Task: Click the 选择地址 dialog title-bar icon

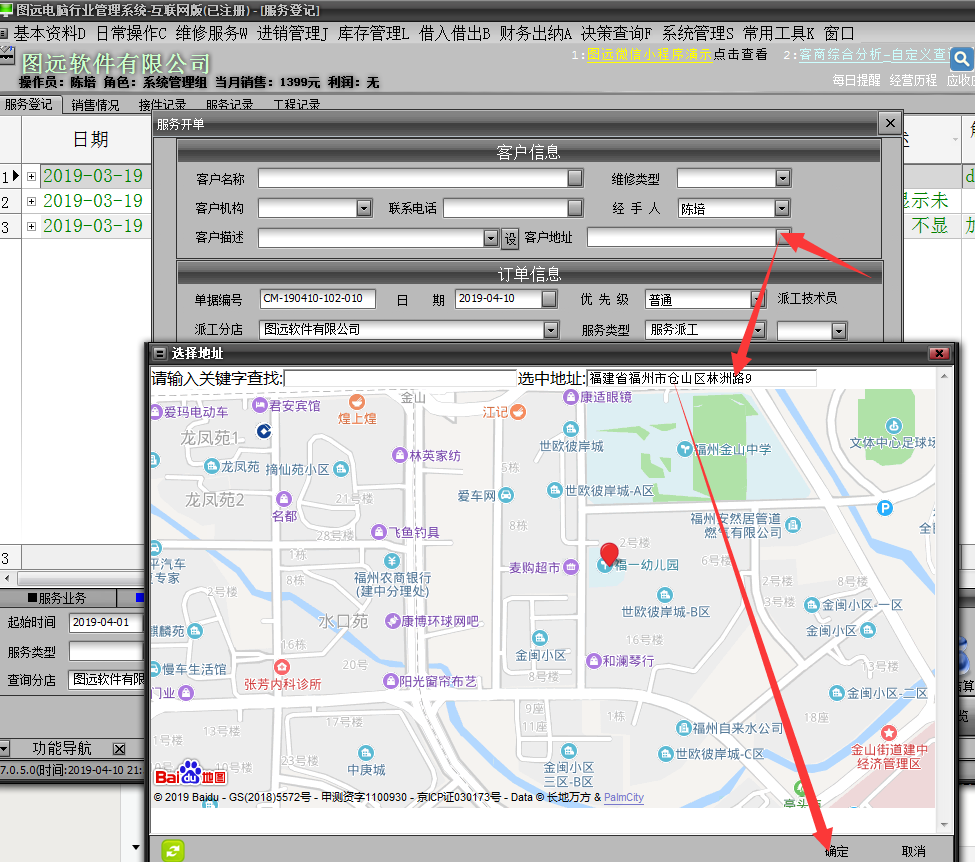Action: coord(160,353)
